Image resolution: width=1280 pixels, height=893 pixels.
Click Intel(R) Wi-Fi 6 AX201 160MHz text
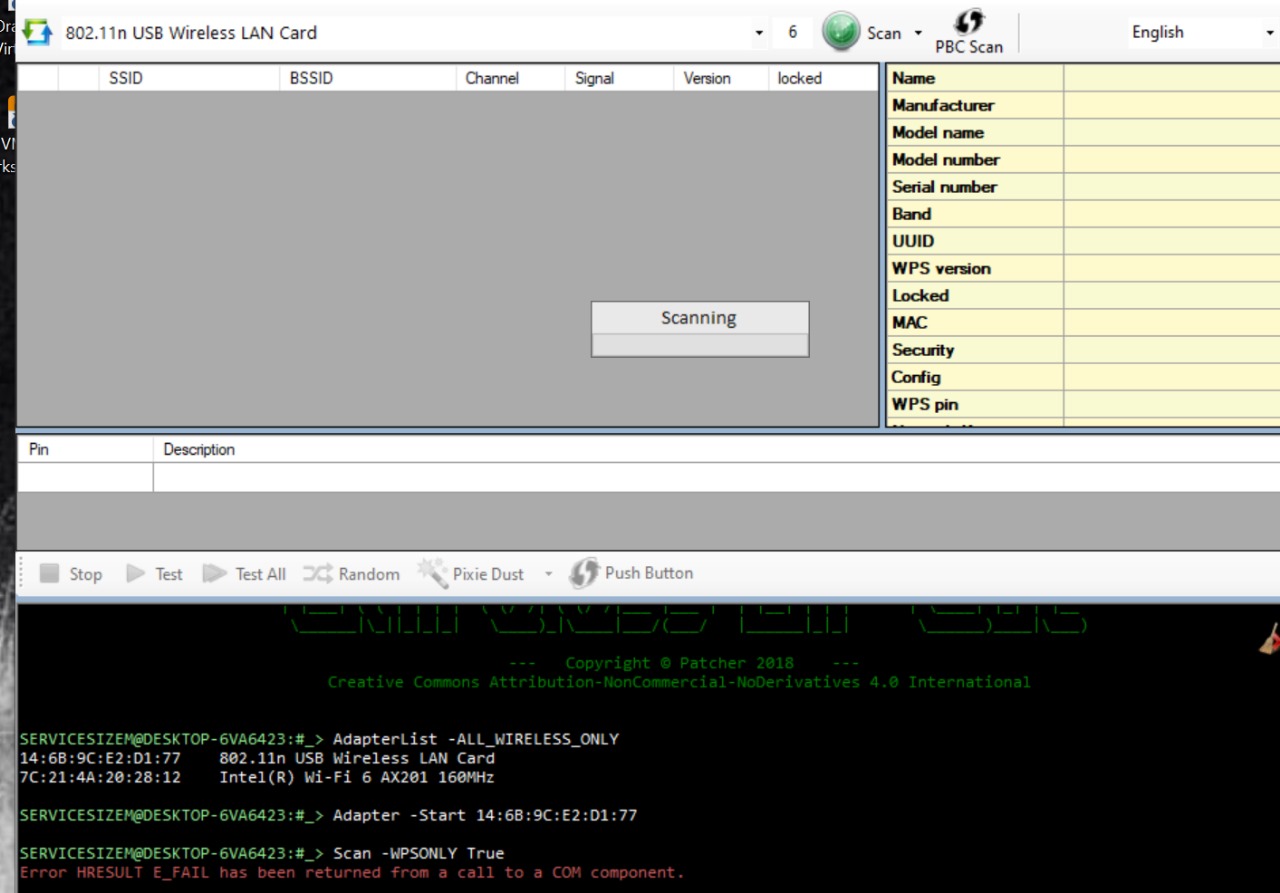coord(357,777)
